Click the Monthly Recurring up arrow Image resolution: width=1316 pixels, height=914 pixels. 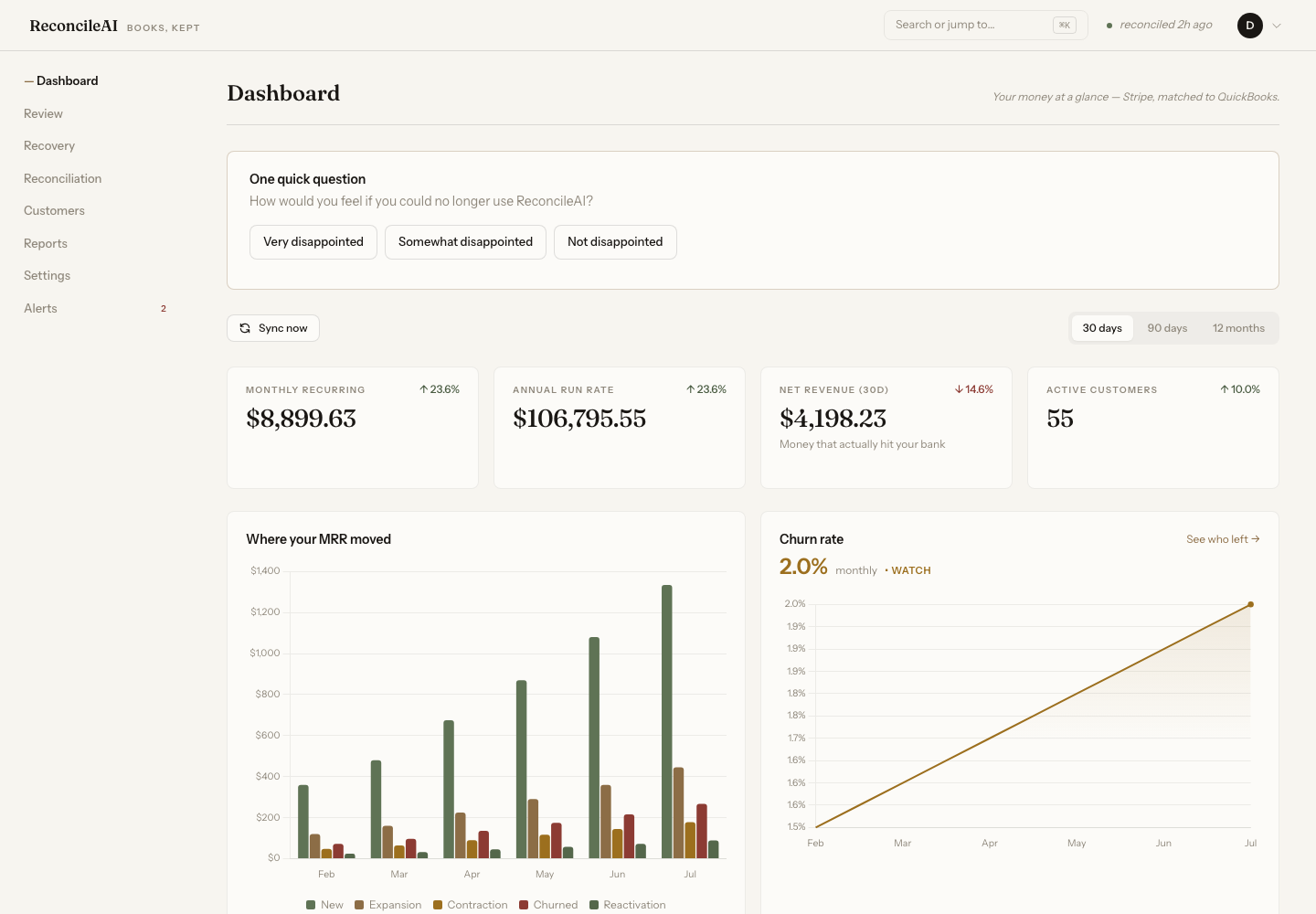tap(424, 389)
